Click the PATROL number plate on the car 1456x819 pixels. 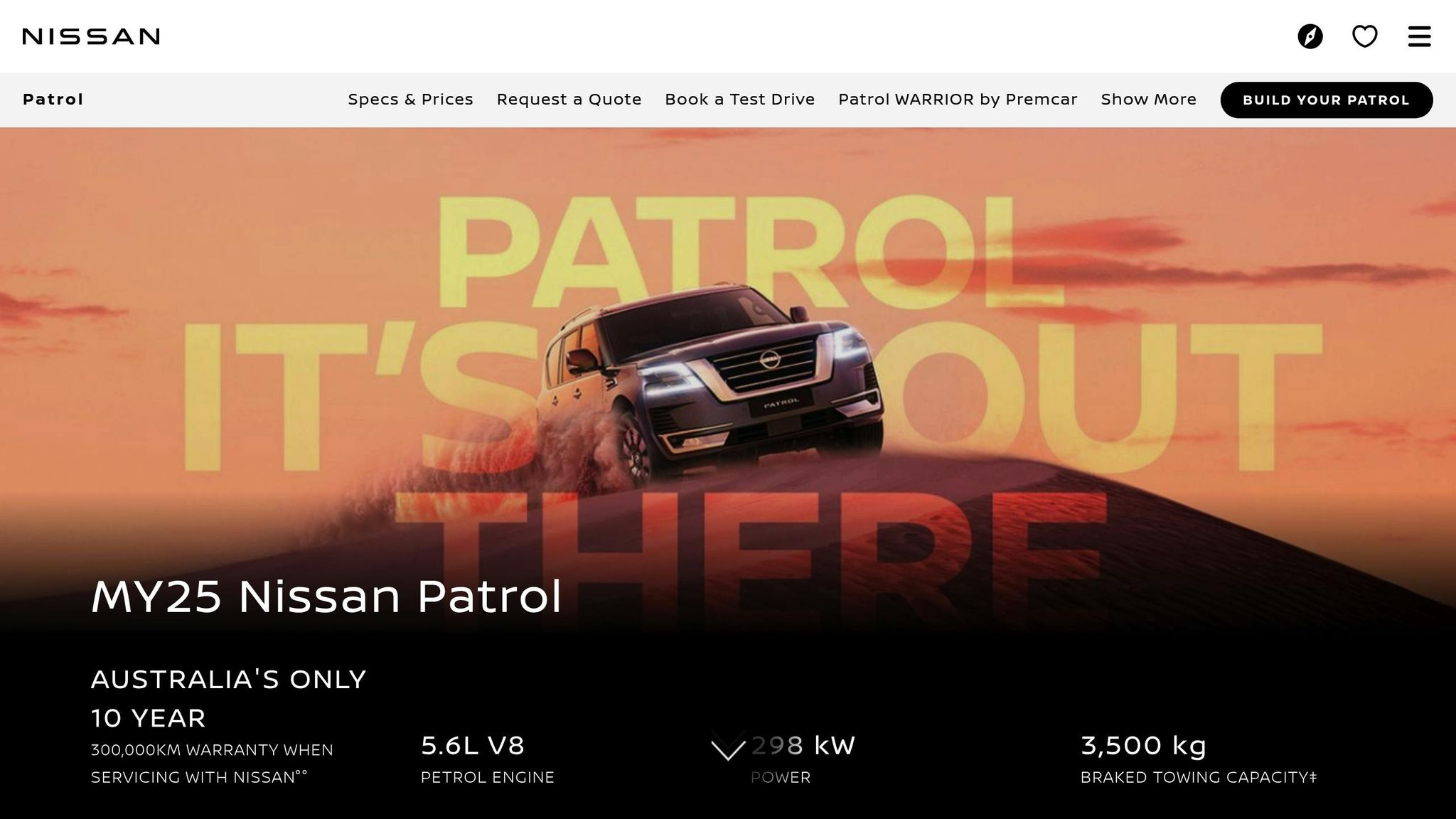(x=781, y=403)
